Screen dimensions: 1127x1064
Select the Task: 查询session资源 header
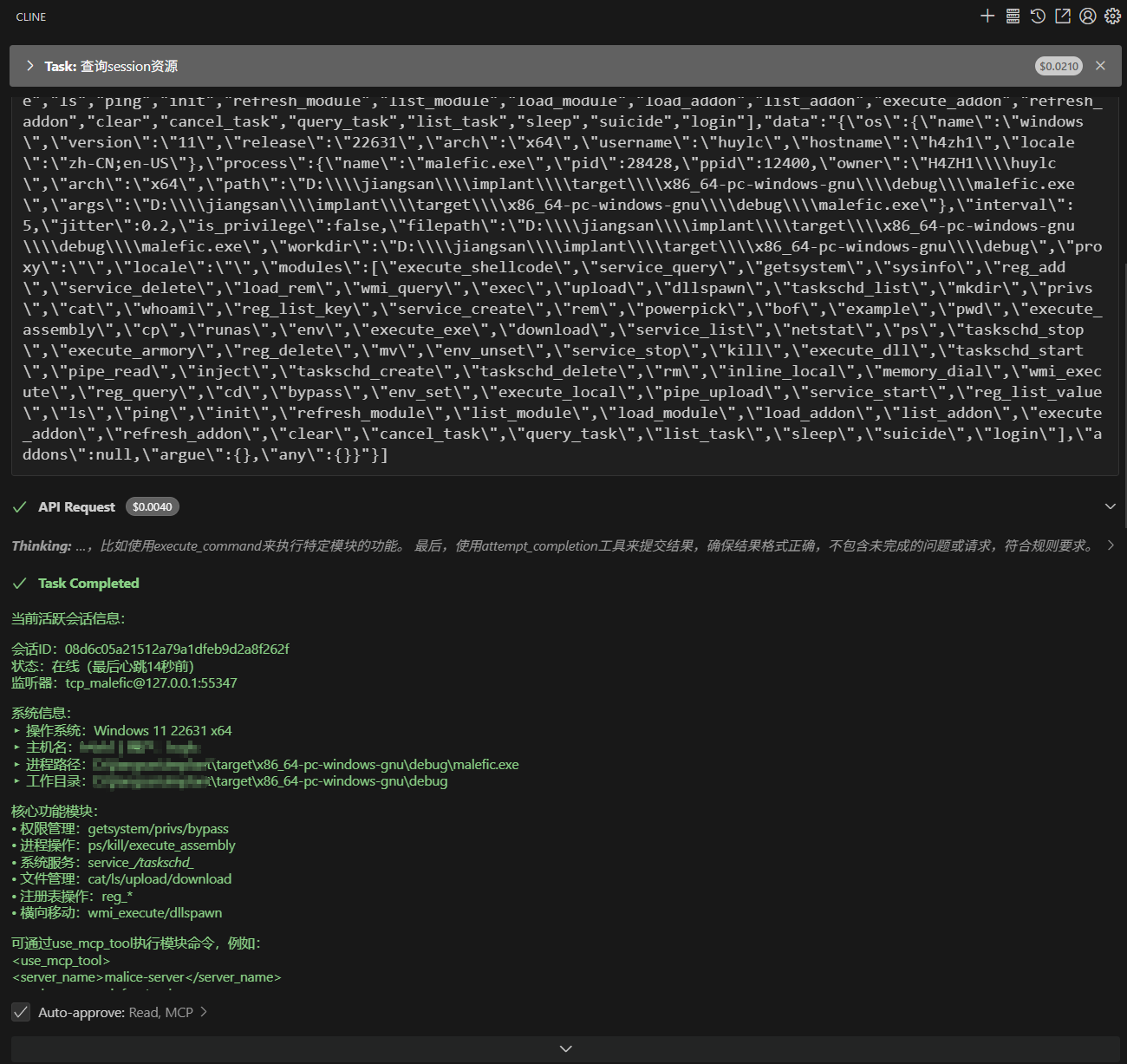pyautogui.click(x=111, y=65)
